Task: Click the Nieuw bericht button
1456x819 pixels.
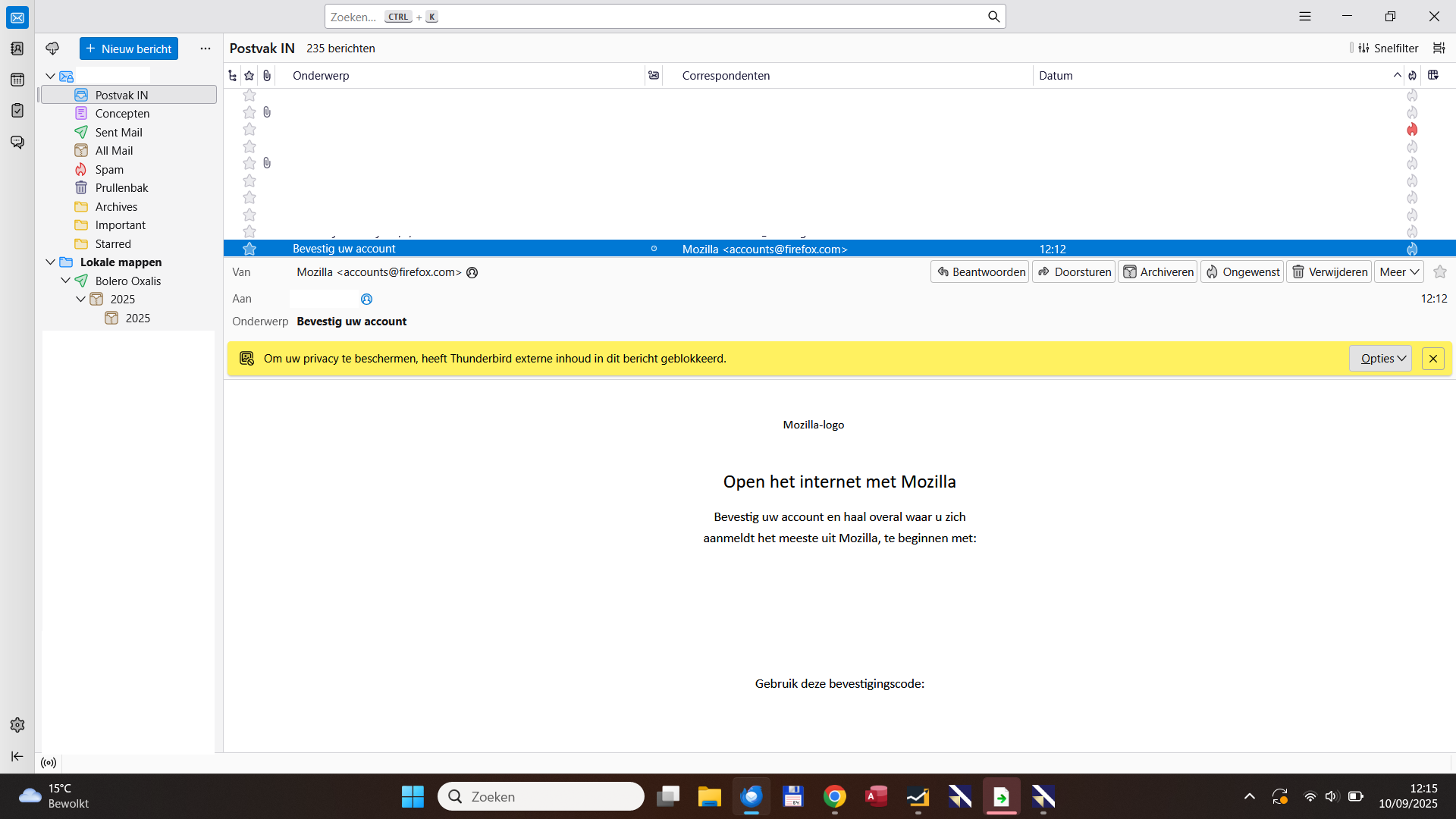Action: (x=129, y=49)
